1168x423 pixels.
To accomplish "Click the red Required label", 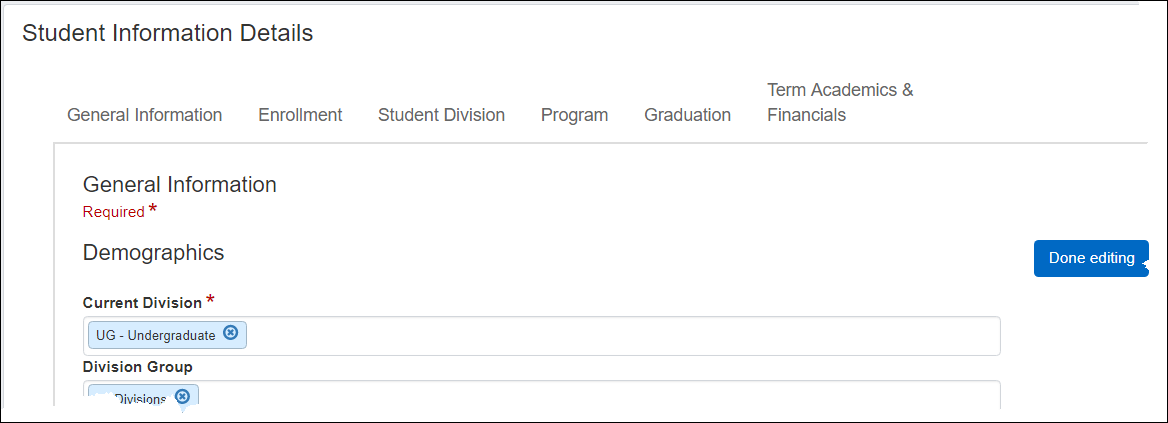I will point(113,212).
